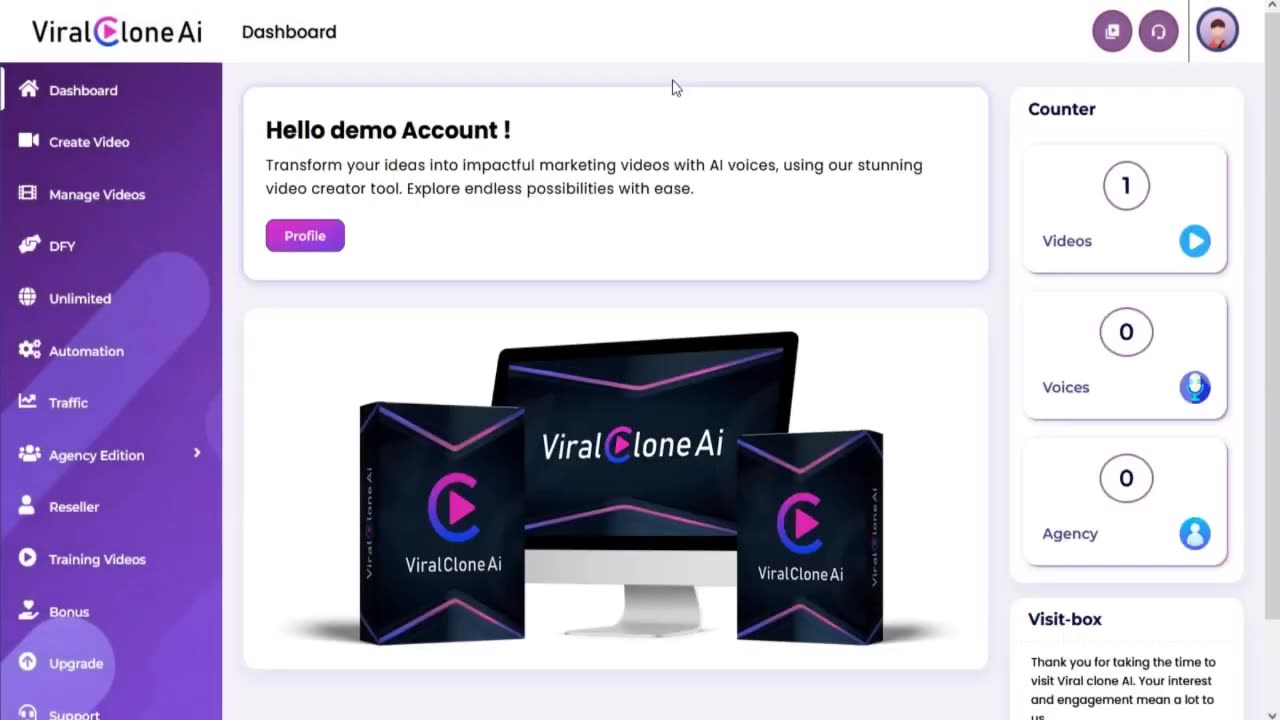Screen dimensions: 1280x720
Task: Open the headset support icon in header
Action: (1158, 31)
